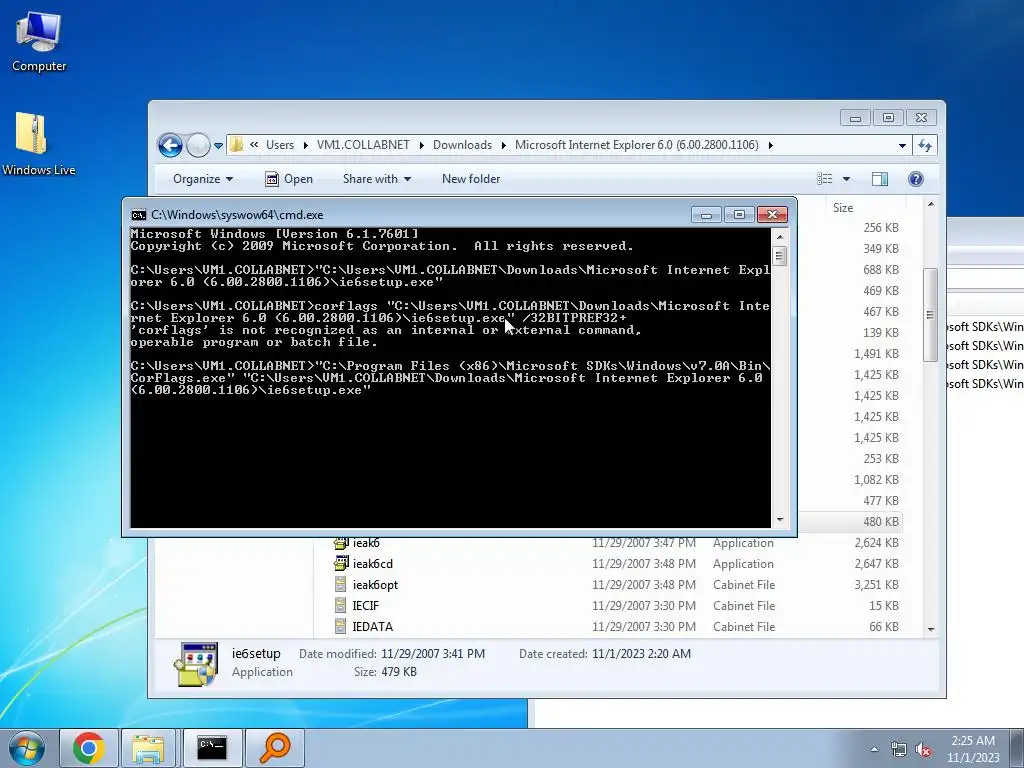Click the Downloads breadcrumb segment

[x=462, y=145]
